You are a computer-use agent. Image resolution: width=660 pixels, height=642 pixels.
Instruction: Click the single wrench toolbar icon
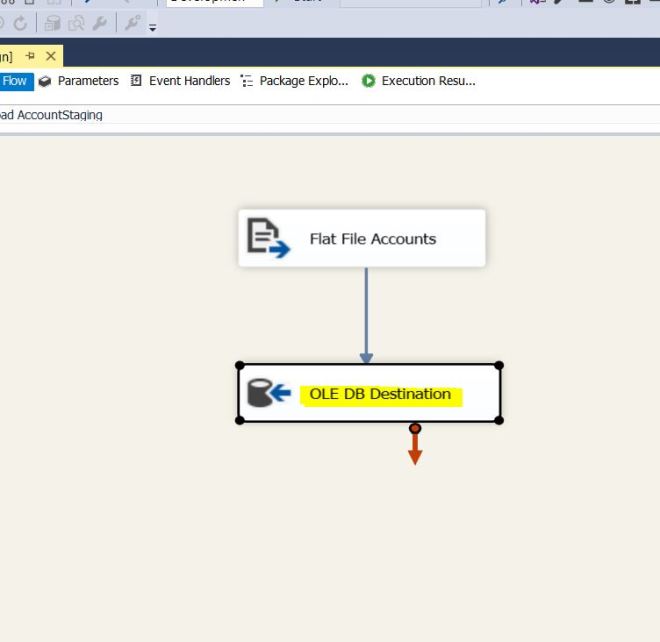[x=99, y=23]
